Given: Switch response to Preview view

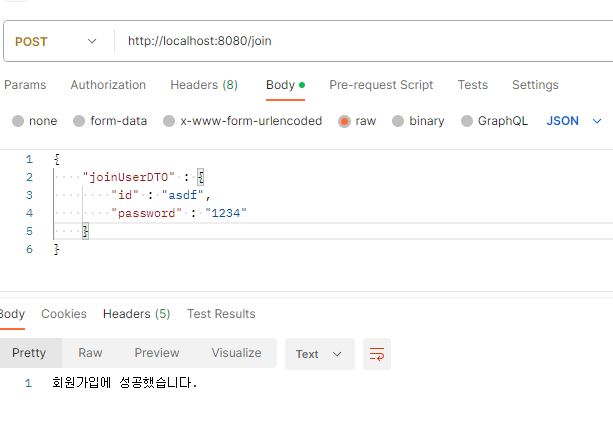Looking at the screenshot, I should click(157, 353).
